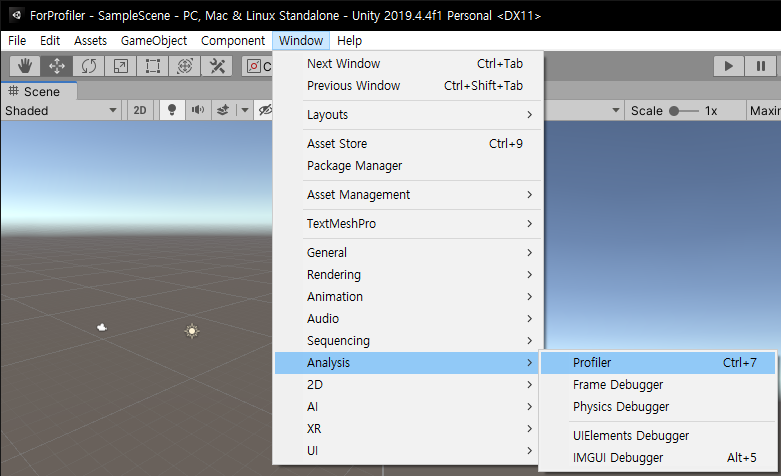781x476 pixels.
Task: Open the Frame Debugger
Action: click(658, 384)
